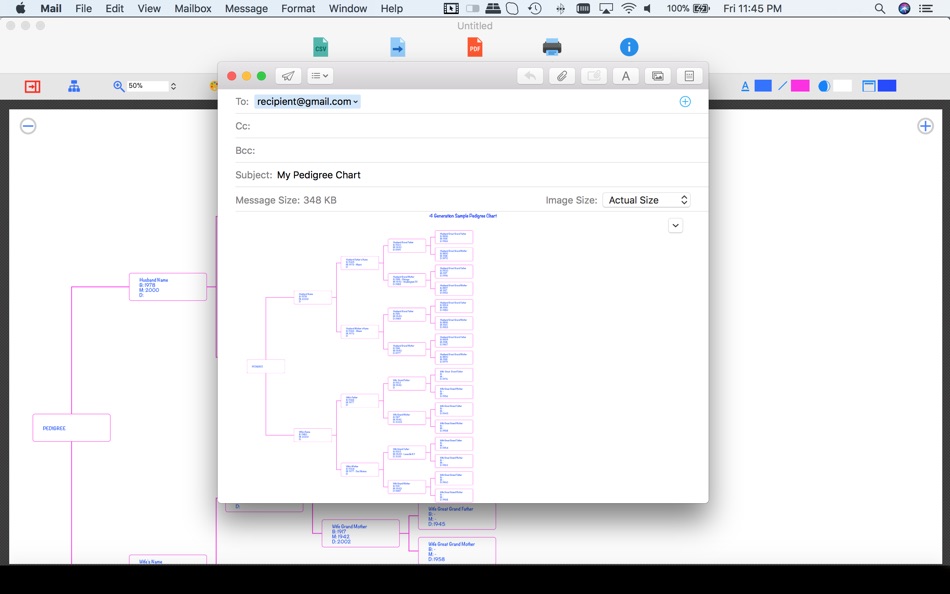Click the red sidebar panel icon
The width and height of the screenshot is (950, 594).
coord(32,86)
